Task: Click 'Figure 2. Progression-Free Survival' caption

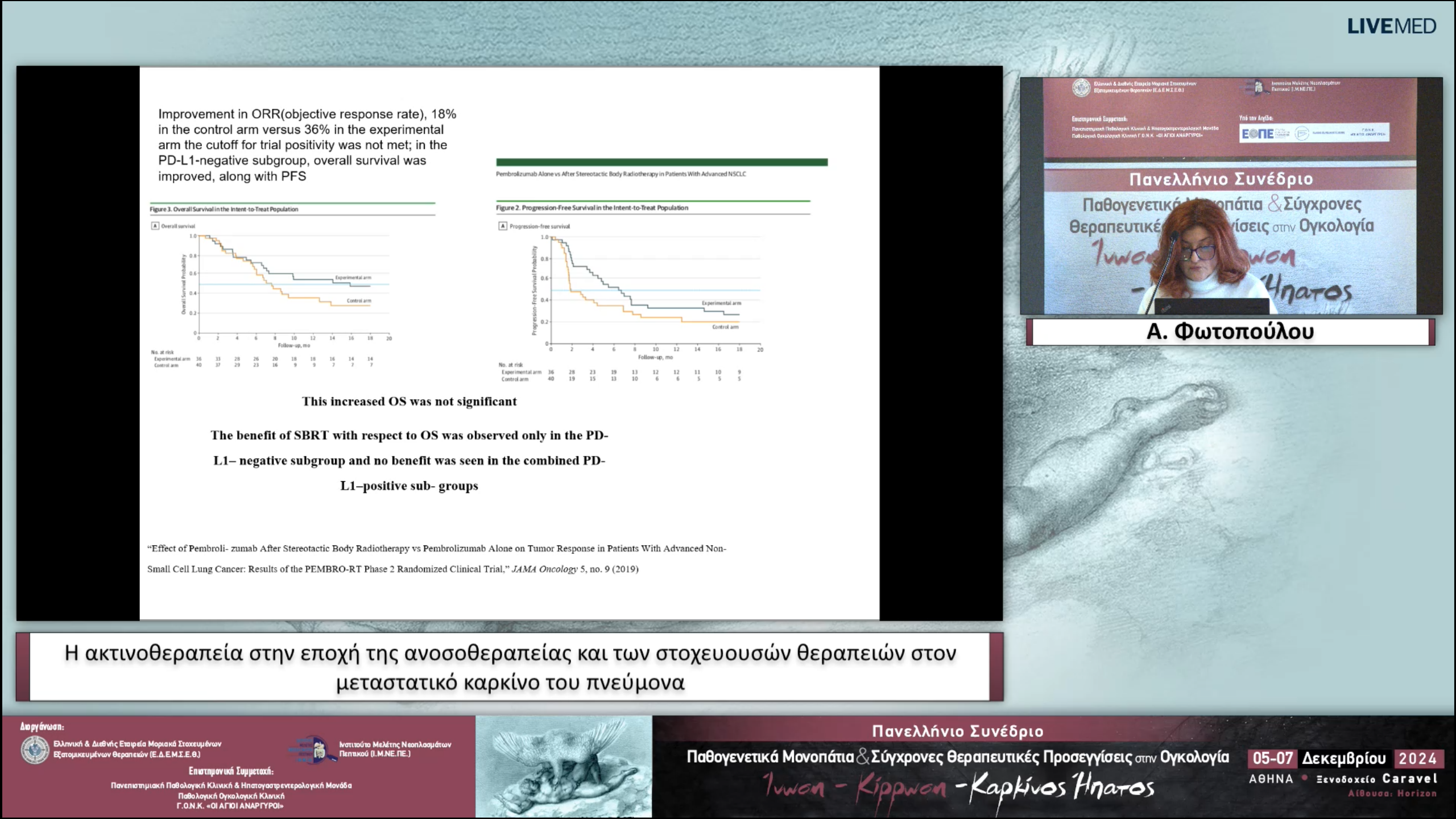Action: (592, 208)
